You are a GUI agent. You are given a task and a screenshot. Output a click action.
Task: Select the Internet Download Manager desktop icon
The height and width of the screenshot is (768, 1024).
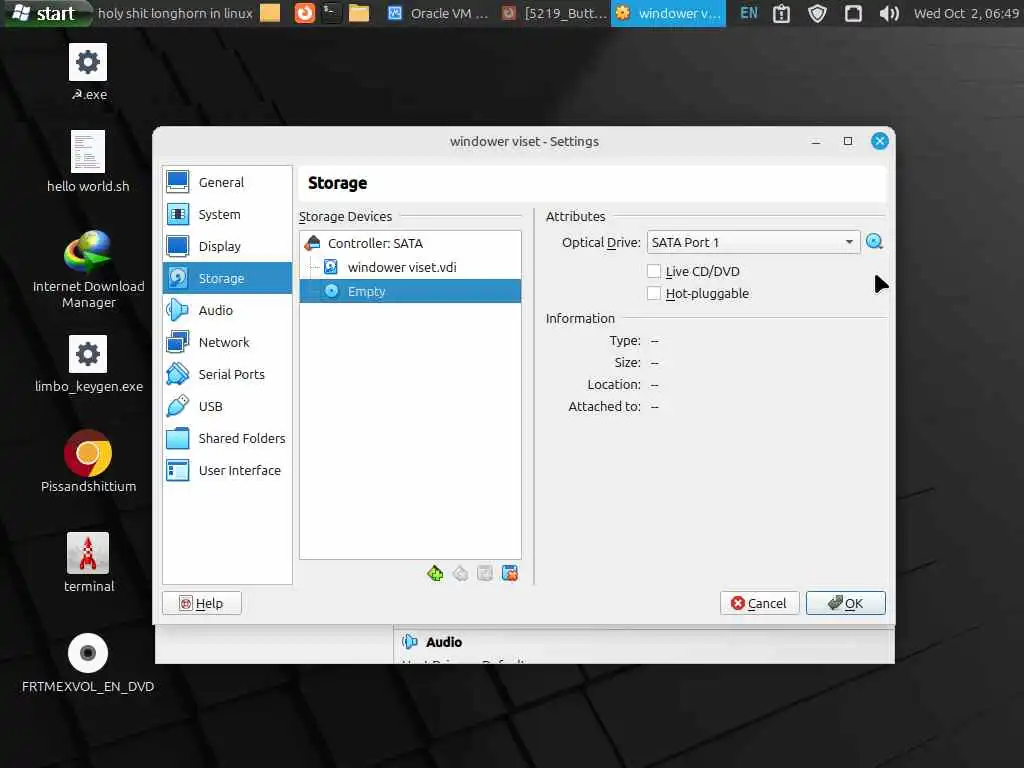pyautogui.click(x=88, y=270)
